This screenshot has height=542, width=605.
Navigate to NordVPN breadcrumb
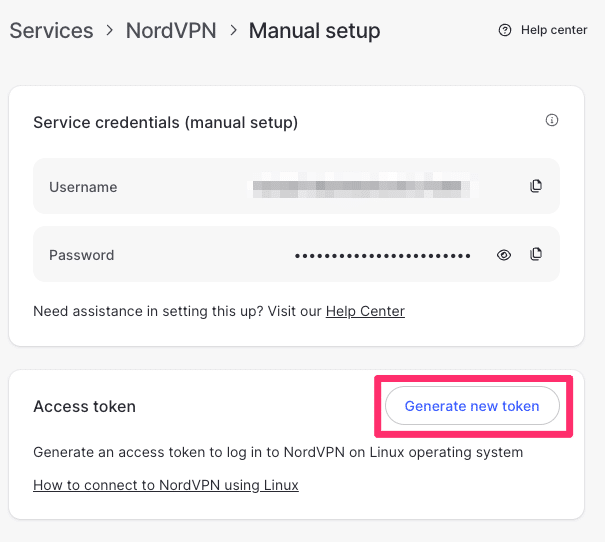pyautogui.click(x=171, y=30)
